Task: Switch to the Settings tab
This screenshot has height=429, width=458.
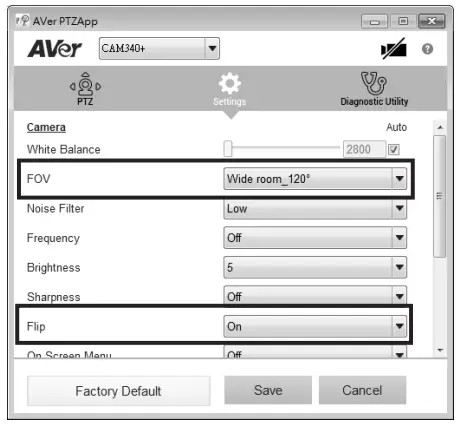Action: coord(230,89)
